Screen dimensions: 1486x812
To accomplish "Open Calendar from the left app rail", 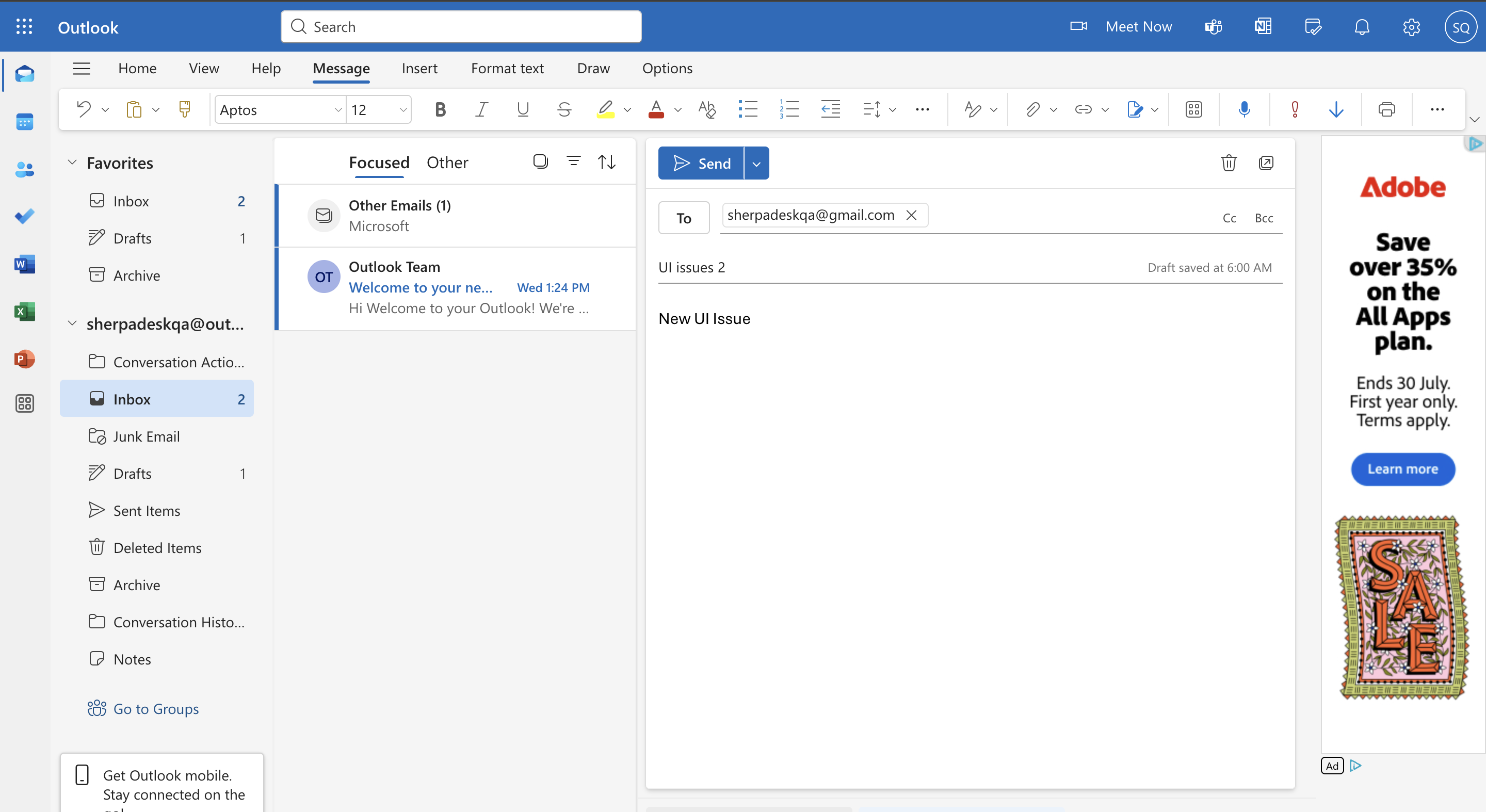I will tap(24, 122).
